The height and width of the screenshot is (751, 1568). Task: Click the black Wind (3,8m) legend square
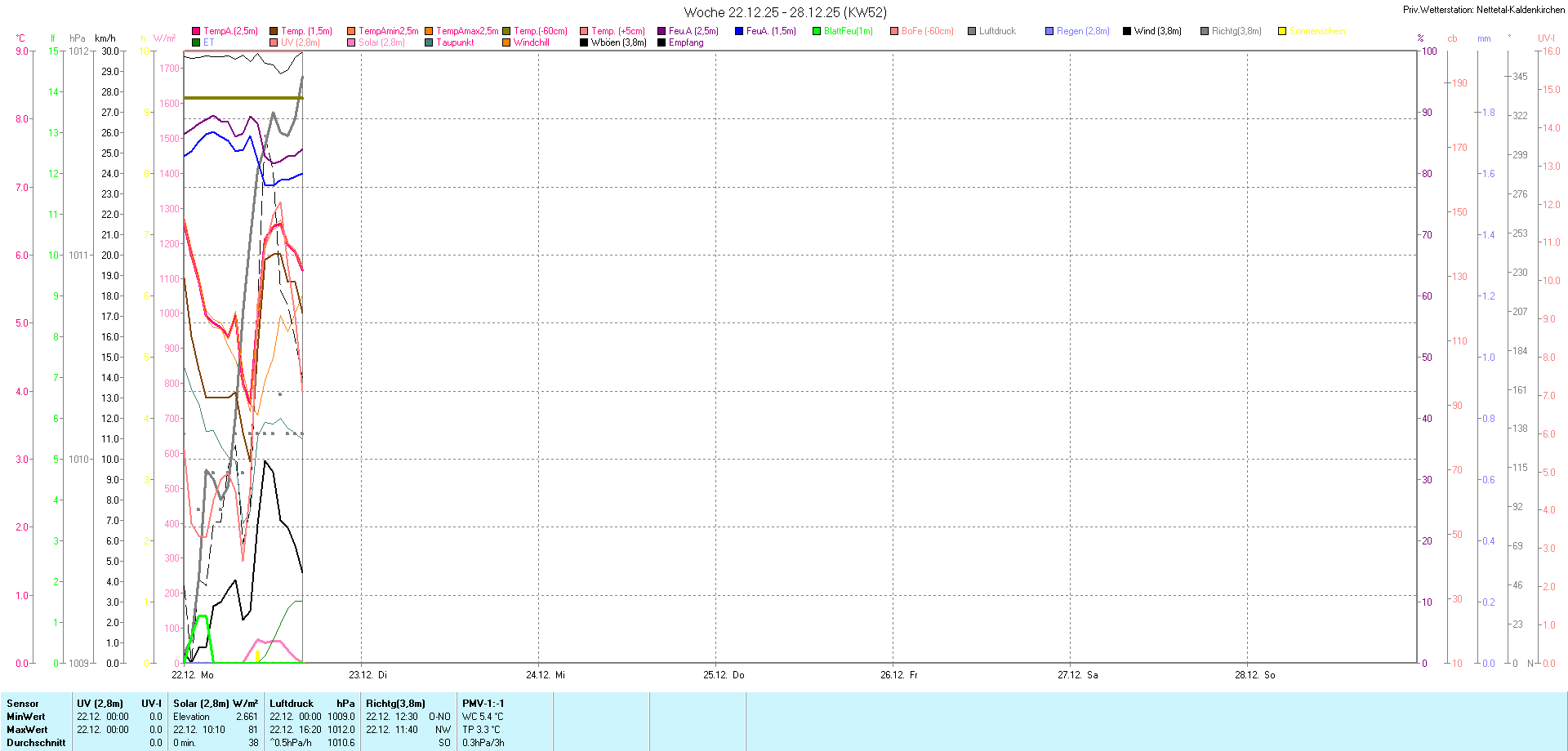[x=1127, y=31]
